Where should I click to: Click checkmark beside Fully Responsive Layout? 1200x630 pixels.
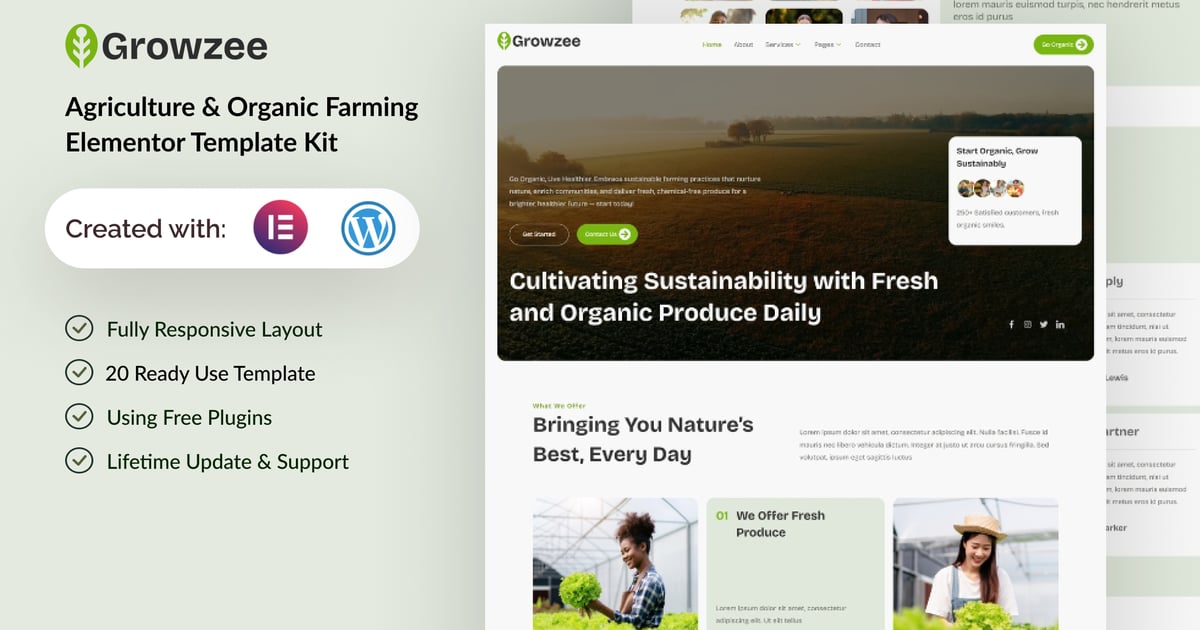pyautogui.click(x=79, y=329)
